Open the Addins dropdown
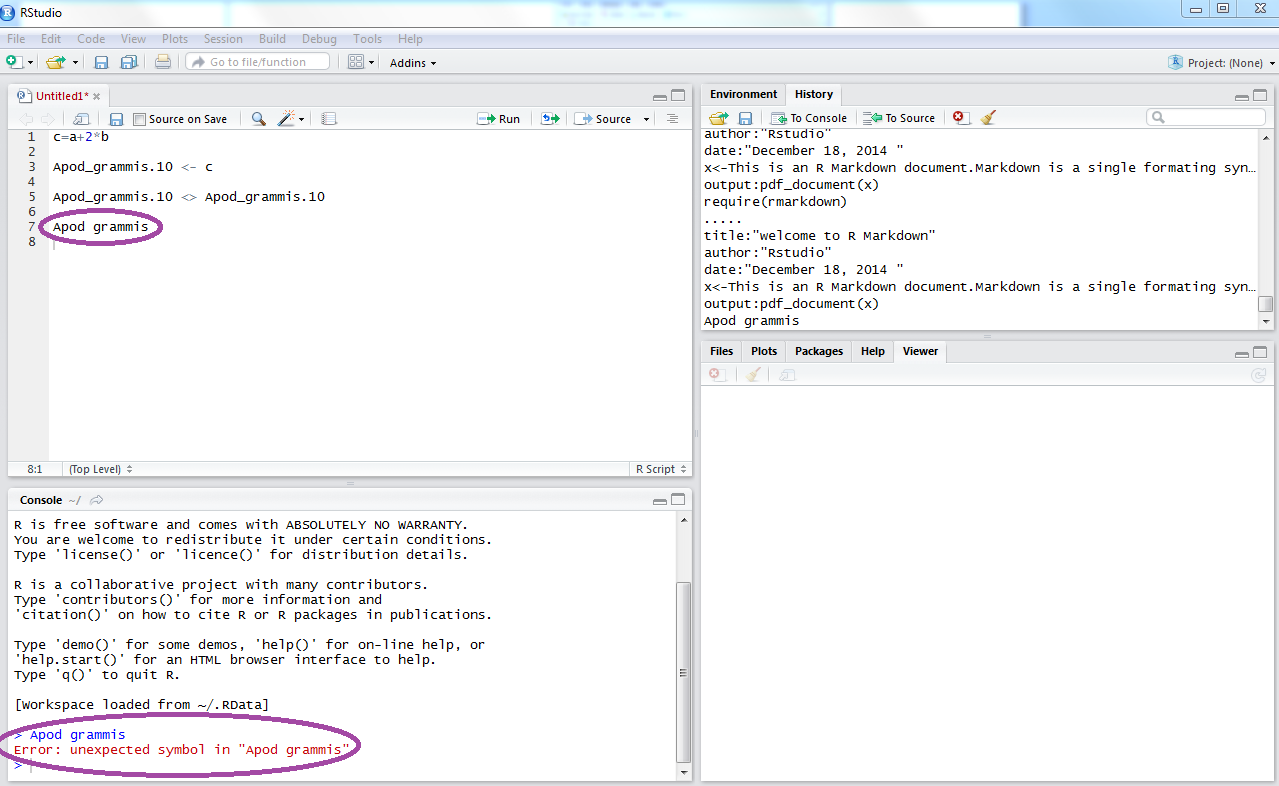Screen dimensions: 1279x786 (413, 63)
